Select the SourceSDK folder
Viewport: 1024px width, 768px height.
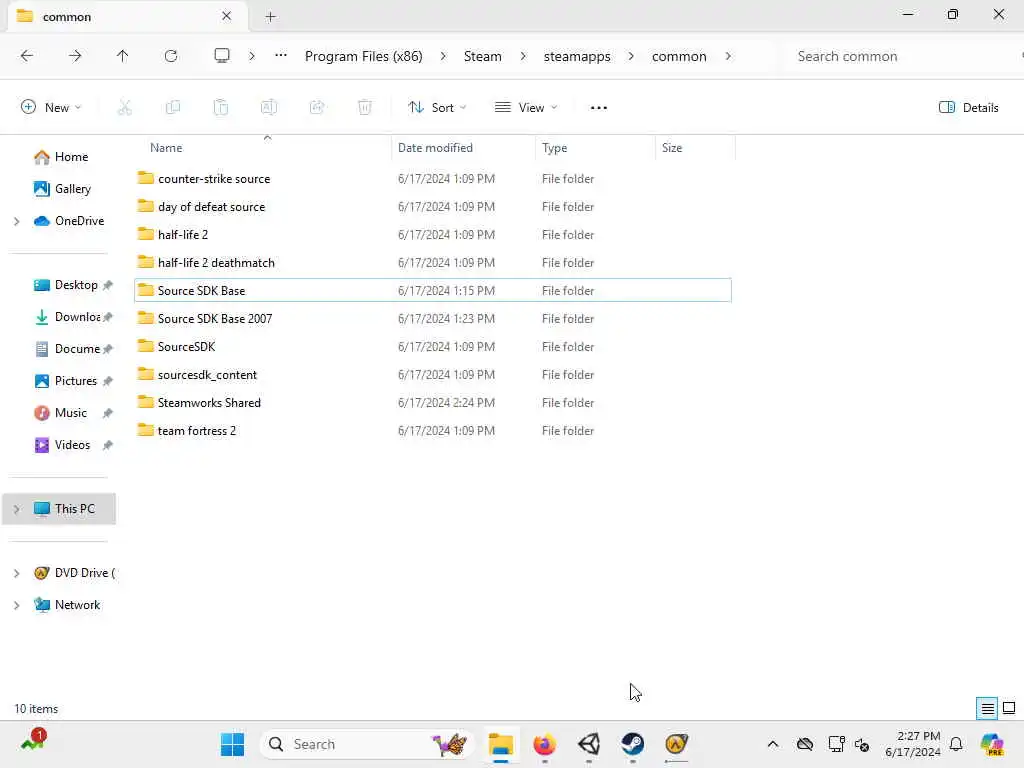[x=432, y=347]
